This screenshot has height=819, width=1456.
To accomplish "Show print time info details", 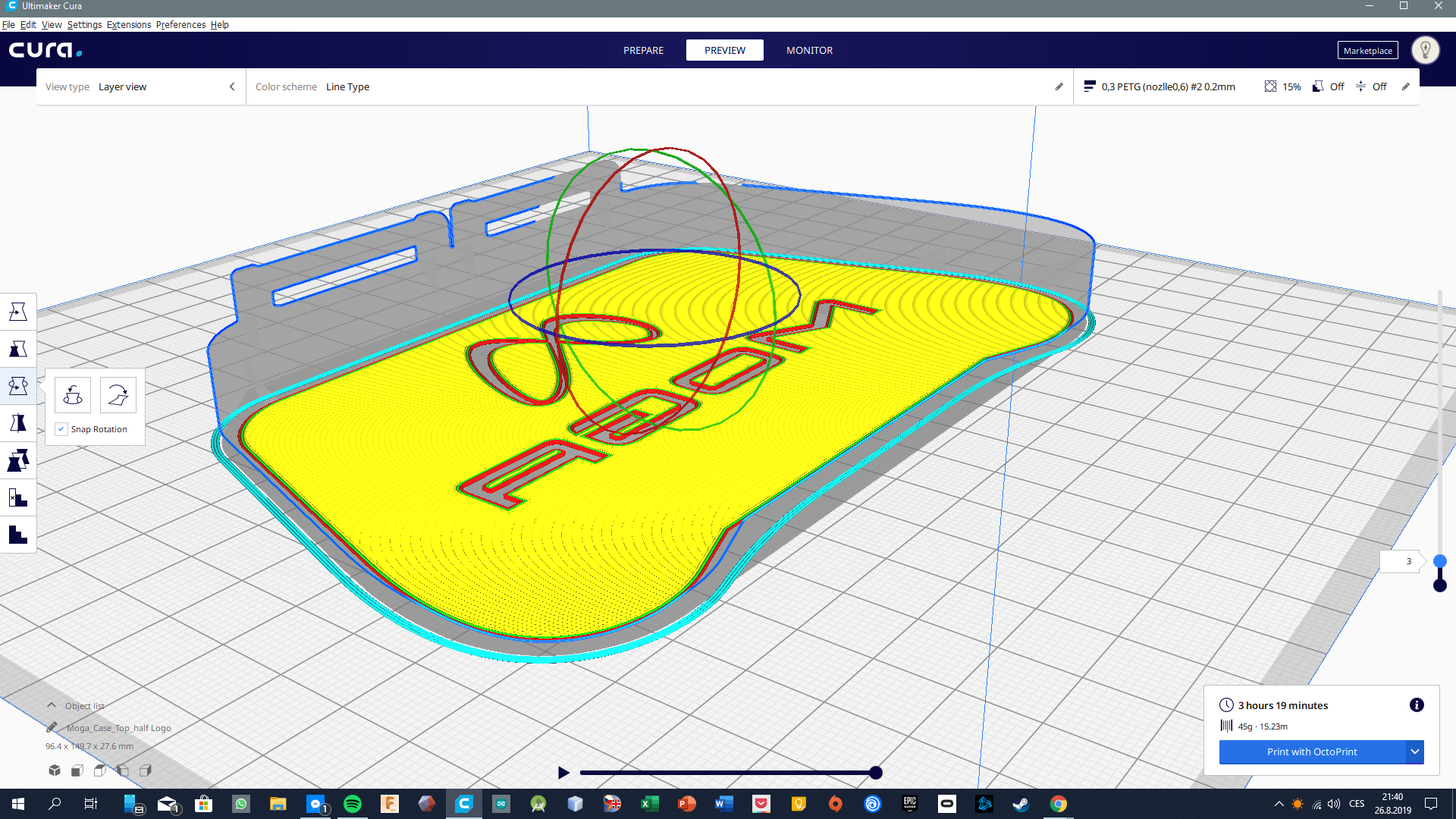I will 1417,705.
